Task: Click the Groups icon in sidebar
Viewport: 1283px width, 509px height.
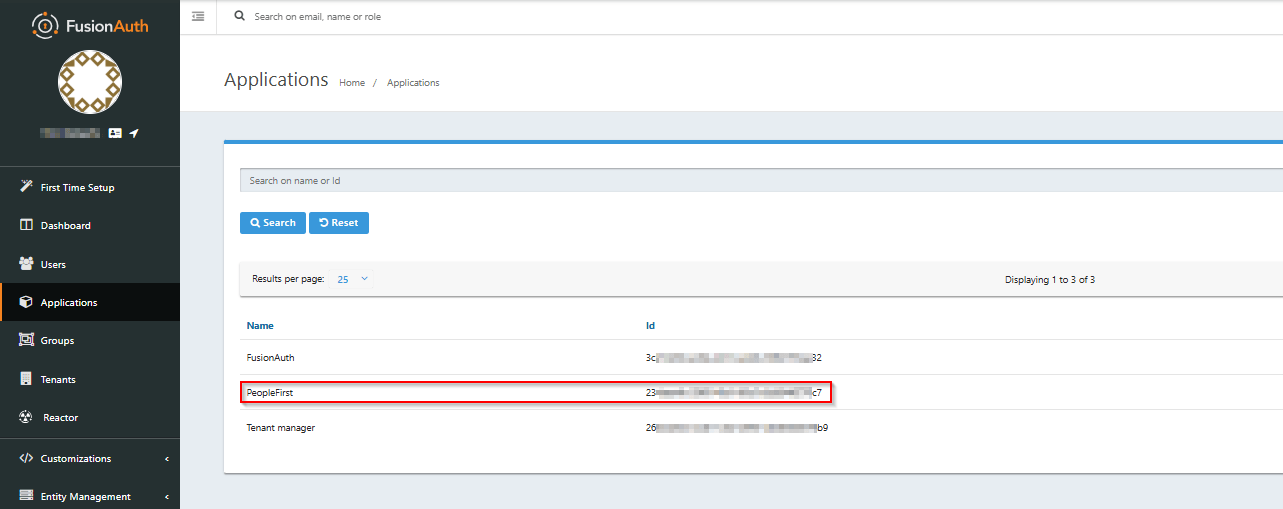Action: coord(26,340)
